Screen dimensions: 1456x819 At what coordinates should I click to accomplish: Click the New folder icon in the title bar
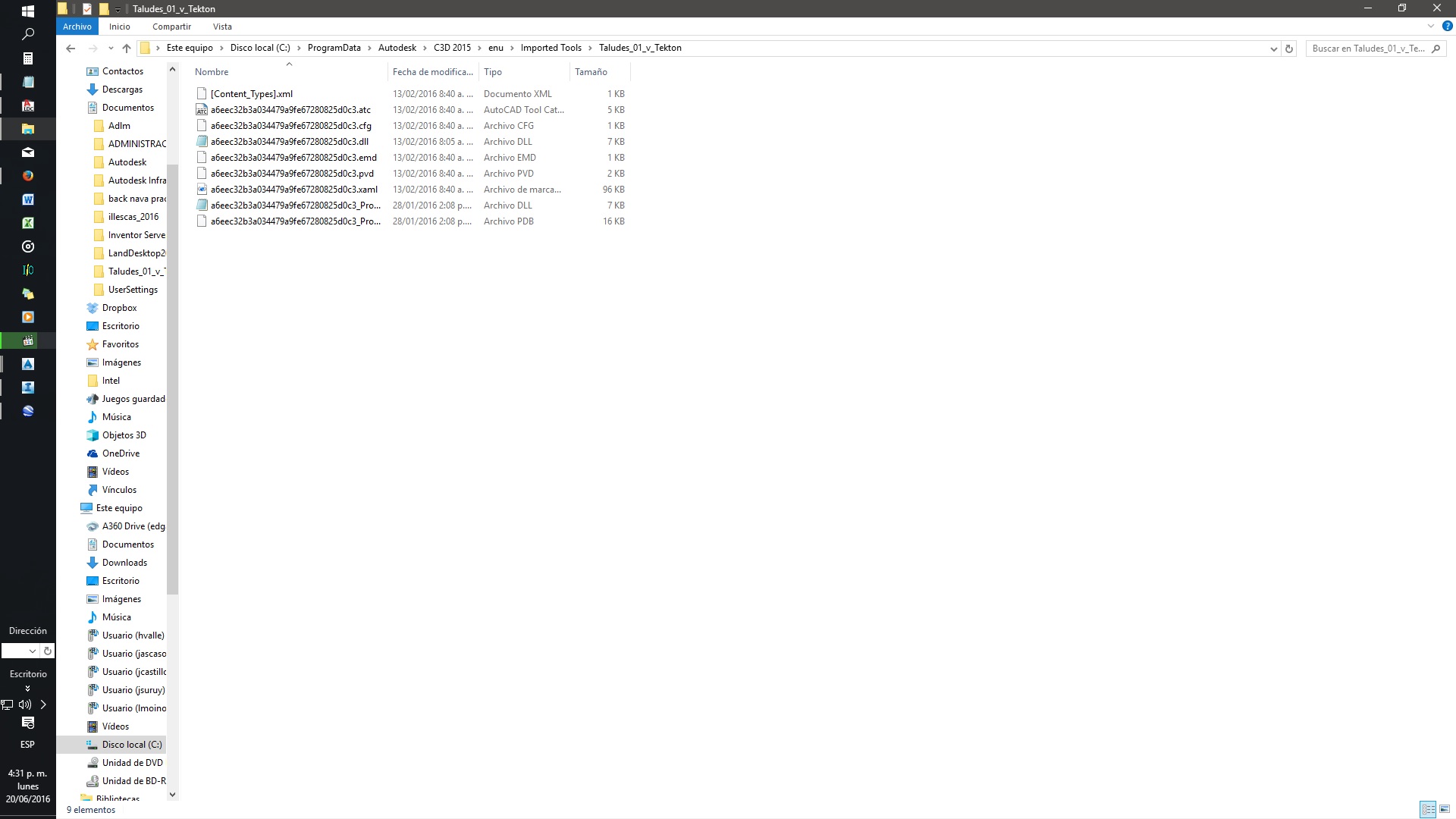click(x=104, y=8)
